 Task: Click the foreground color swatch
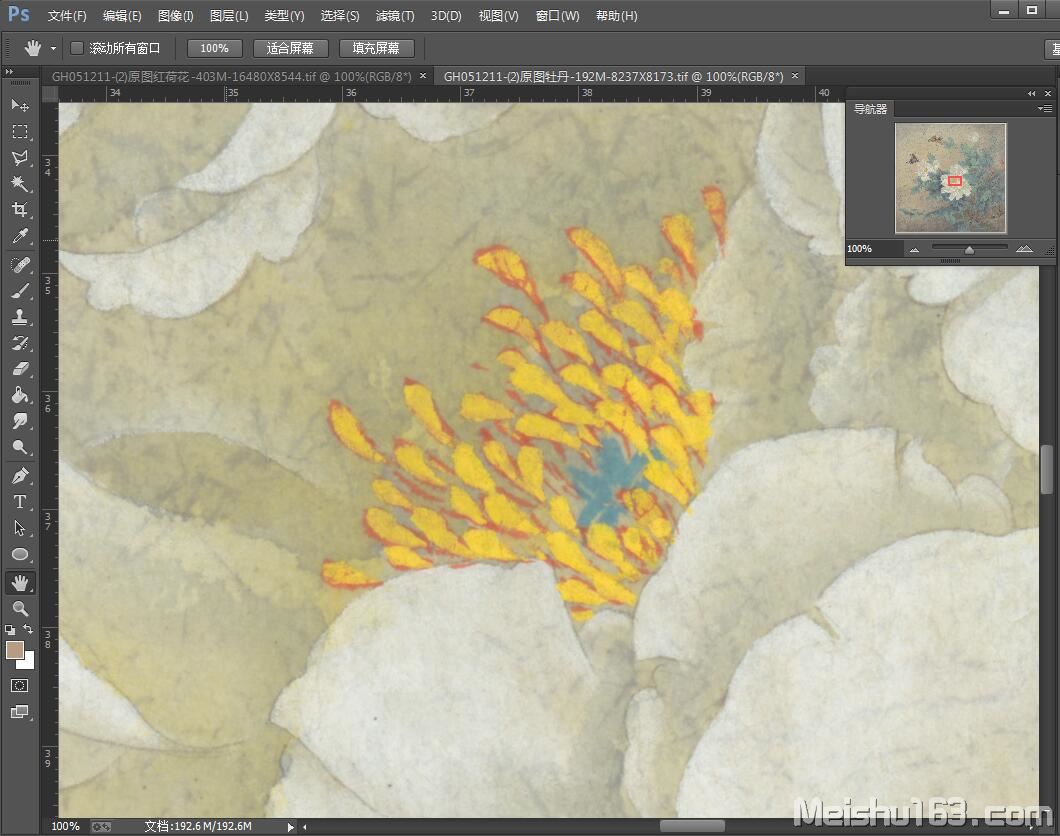pos(14,650)
